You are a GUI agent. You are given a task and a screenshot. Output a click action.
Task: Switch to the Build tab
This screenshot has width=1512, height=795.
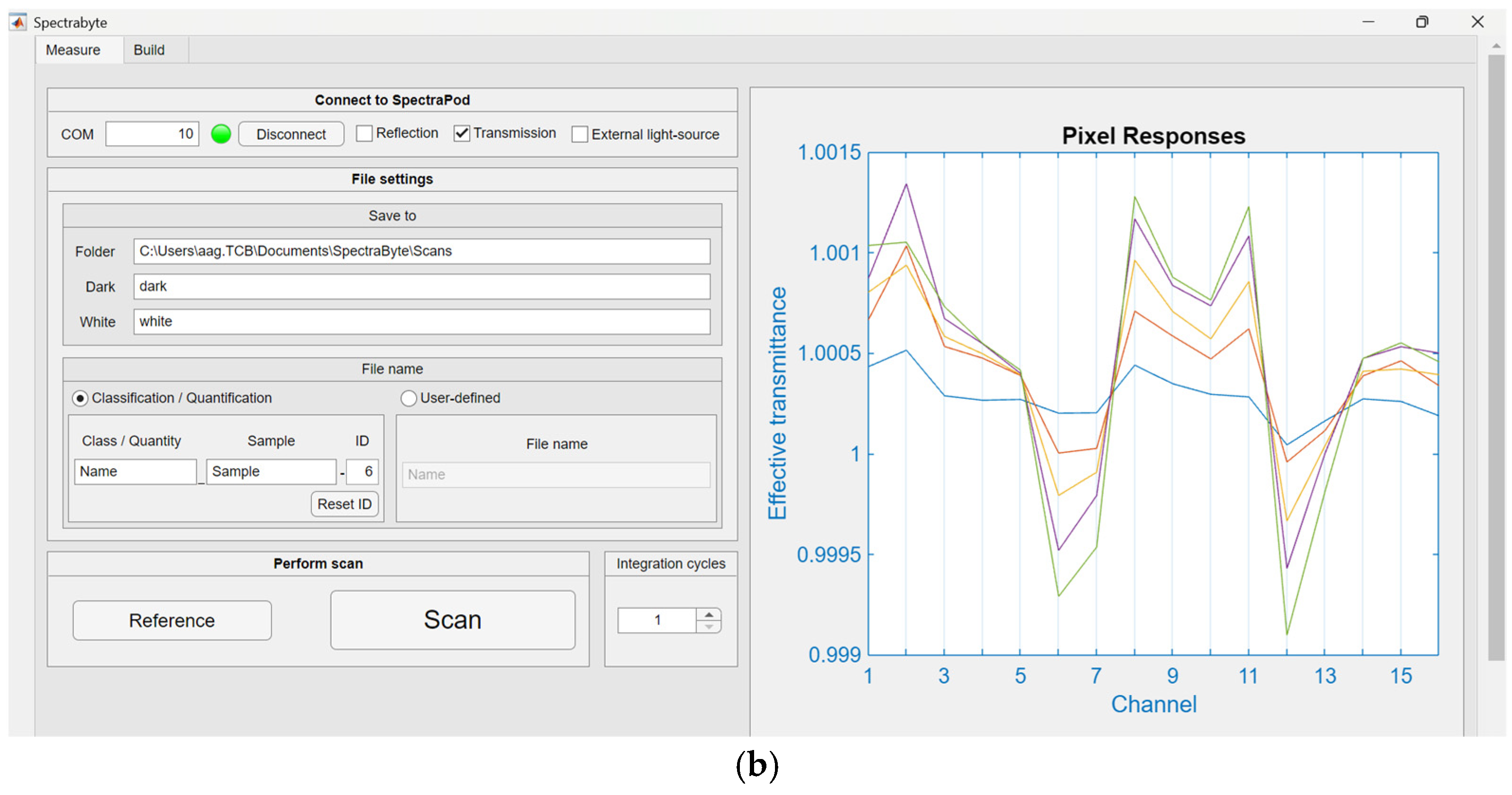click(x=149, y=50)
